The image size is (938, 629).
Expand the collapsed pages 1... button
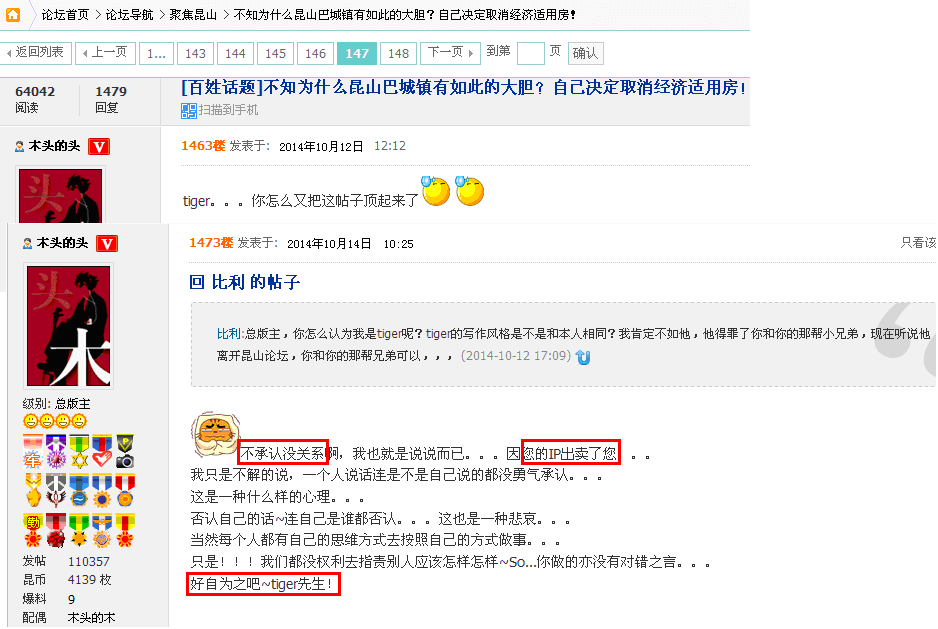coord(157,54)
